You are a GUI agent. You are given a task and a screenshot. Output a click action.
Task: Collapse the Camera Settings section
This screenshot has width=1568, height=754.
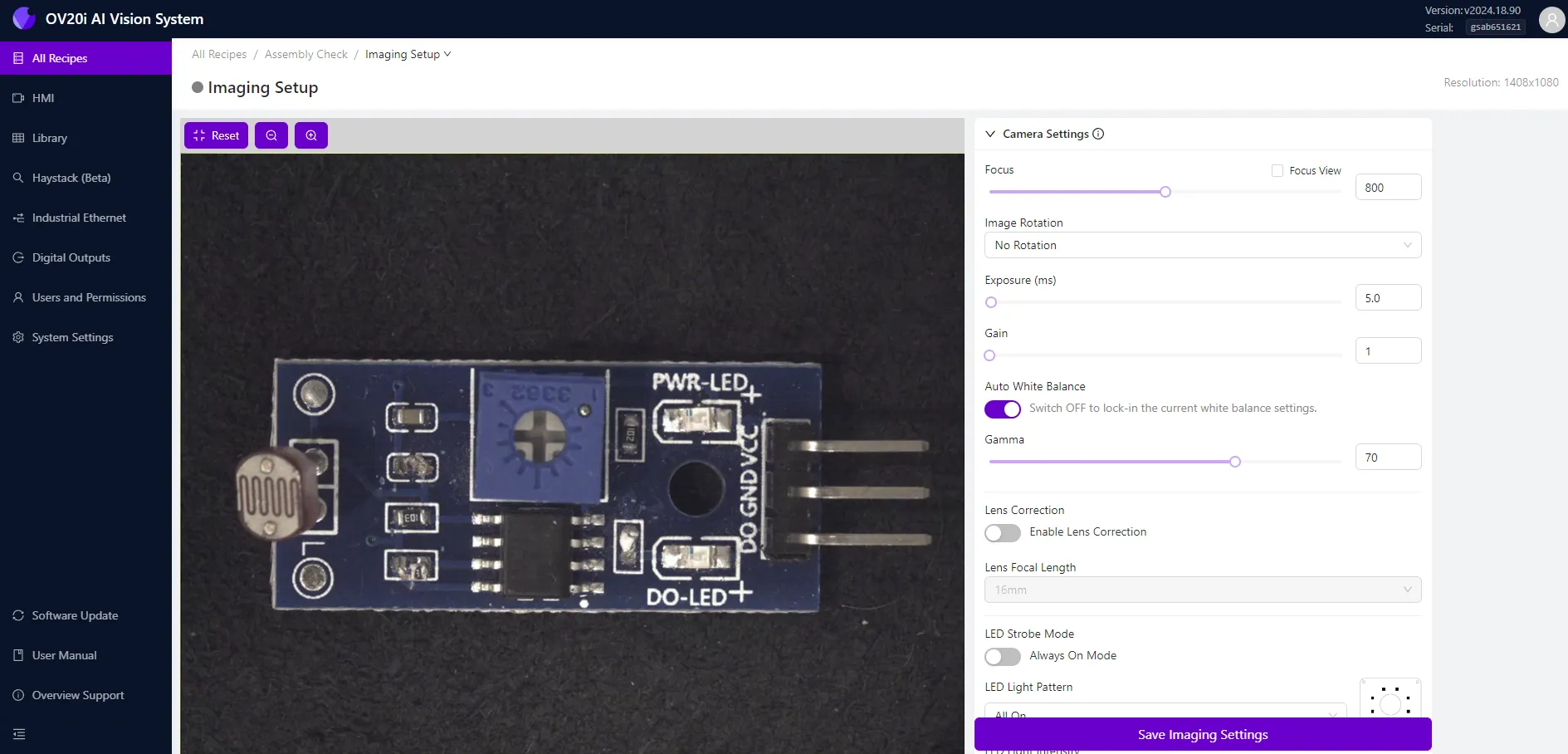(990, 134)
